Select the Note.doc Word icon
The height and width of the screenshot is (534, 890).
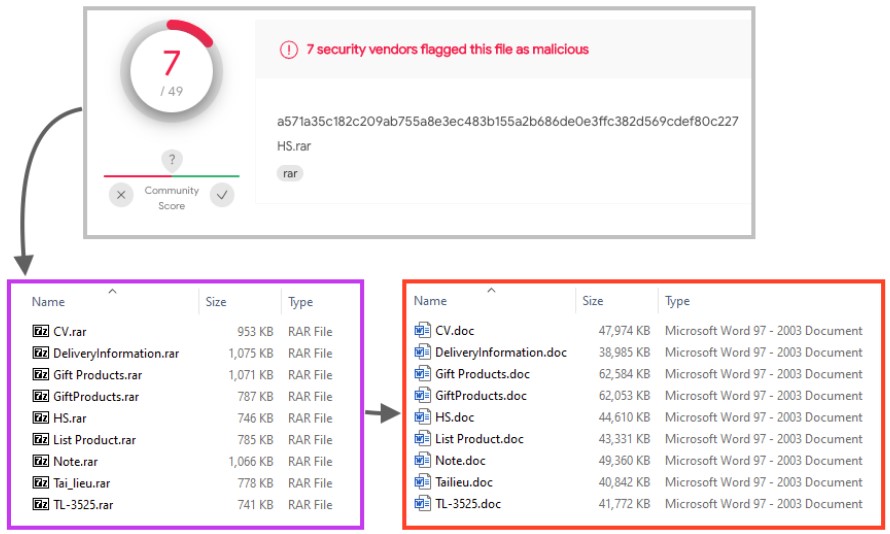pos(422,461)
